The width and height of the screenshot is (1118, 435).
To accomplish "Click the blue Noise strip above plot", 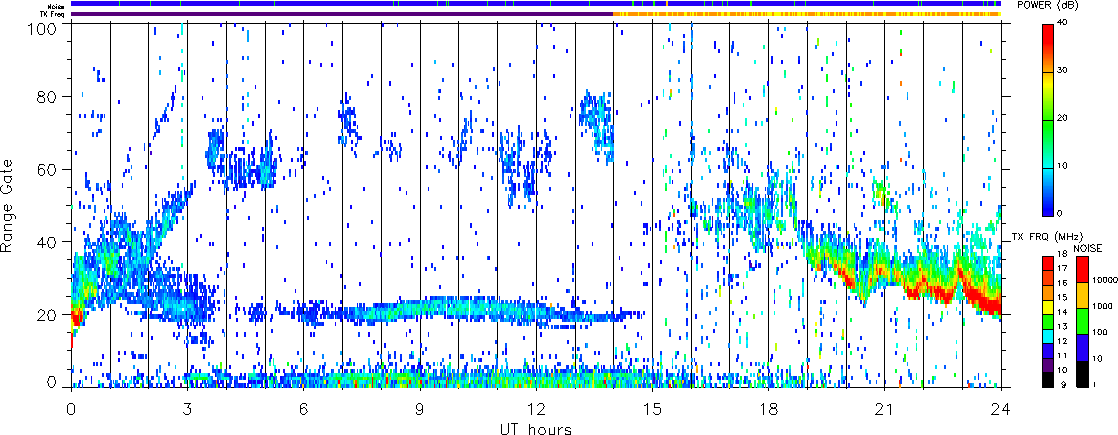I will pos(537,4).
